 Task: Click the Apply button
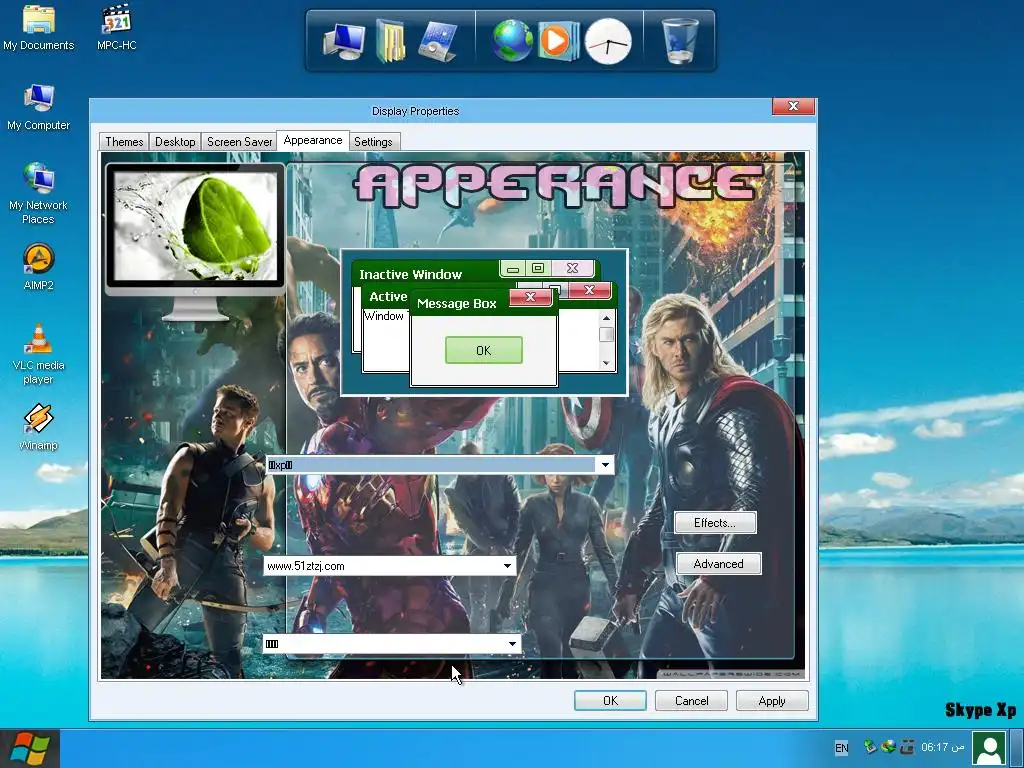[772, 701]
